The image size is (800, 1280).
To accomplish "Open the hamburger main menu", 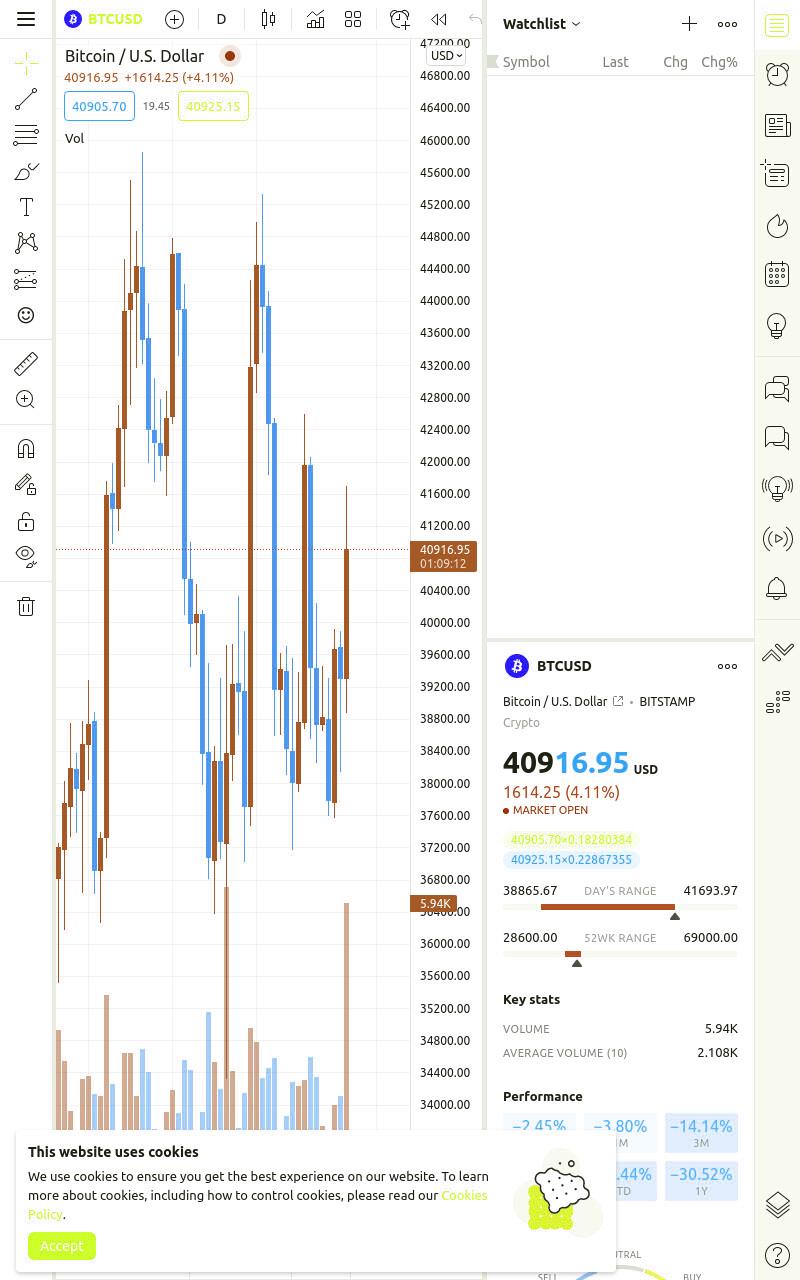I will tap(26, 19).
